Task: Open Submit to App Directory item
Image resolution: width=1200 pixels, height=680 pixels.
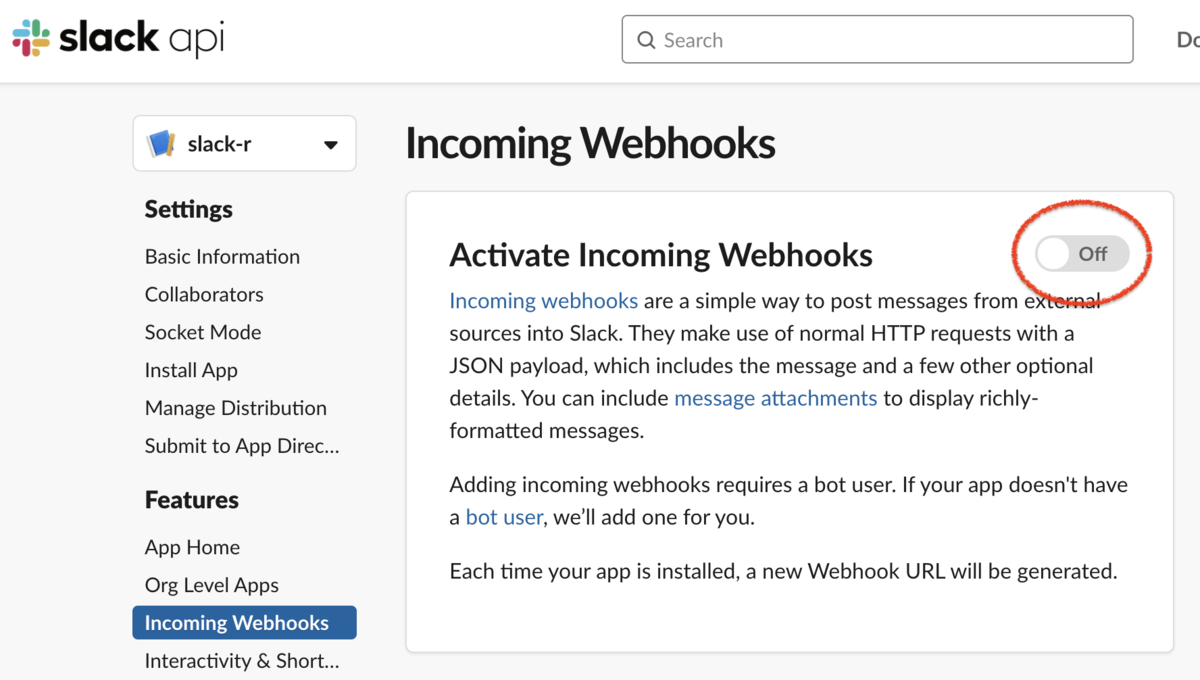Action: pyautogui.click(x=242, y=446)
